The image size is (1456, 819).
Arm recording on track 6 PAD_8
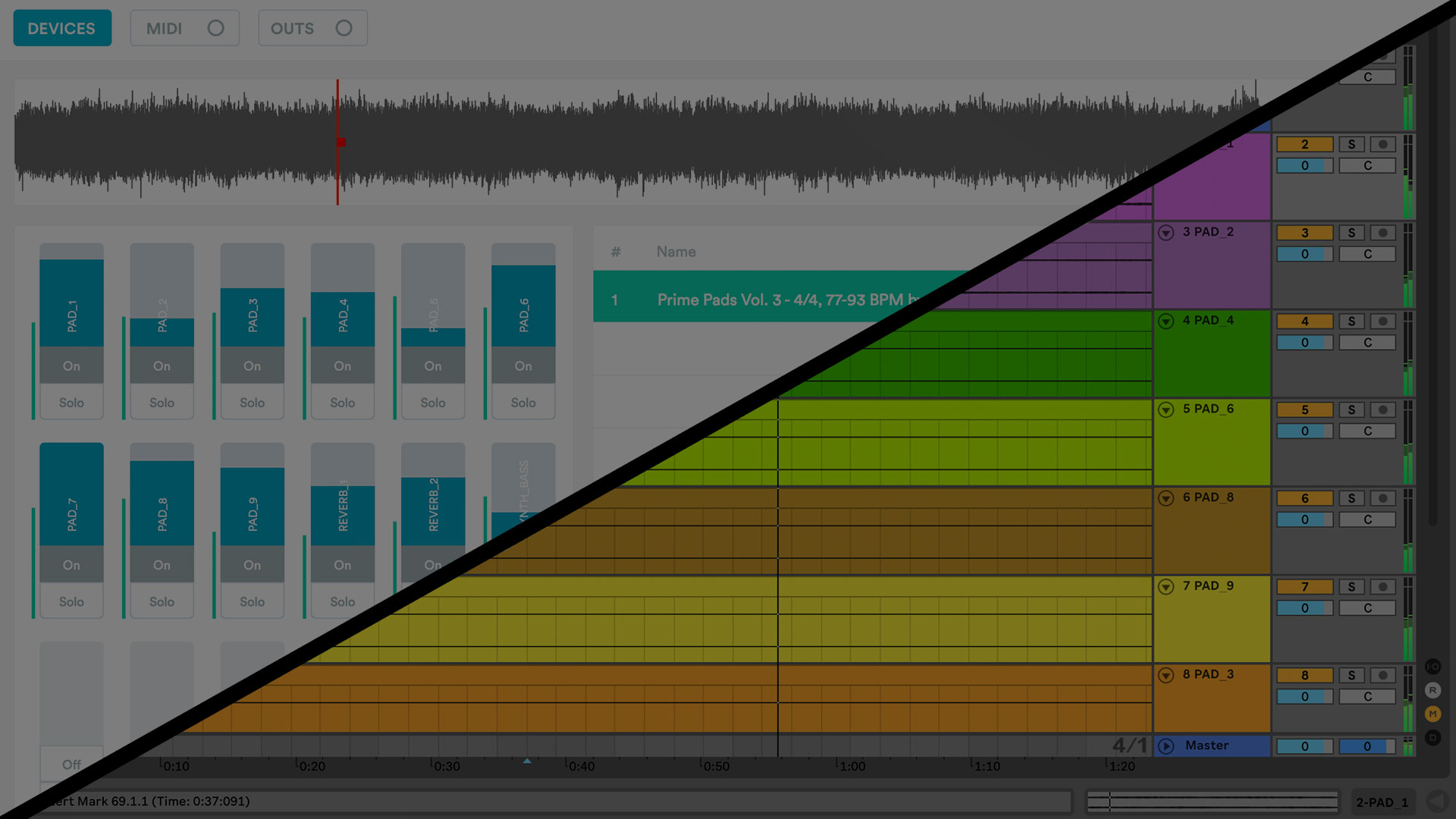[x=1383, y=498]
